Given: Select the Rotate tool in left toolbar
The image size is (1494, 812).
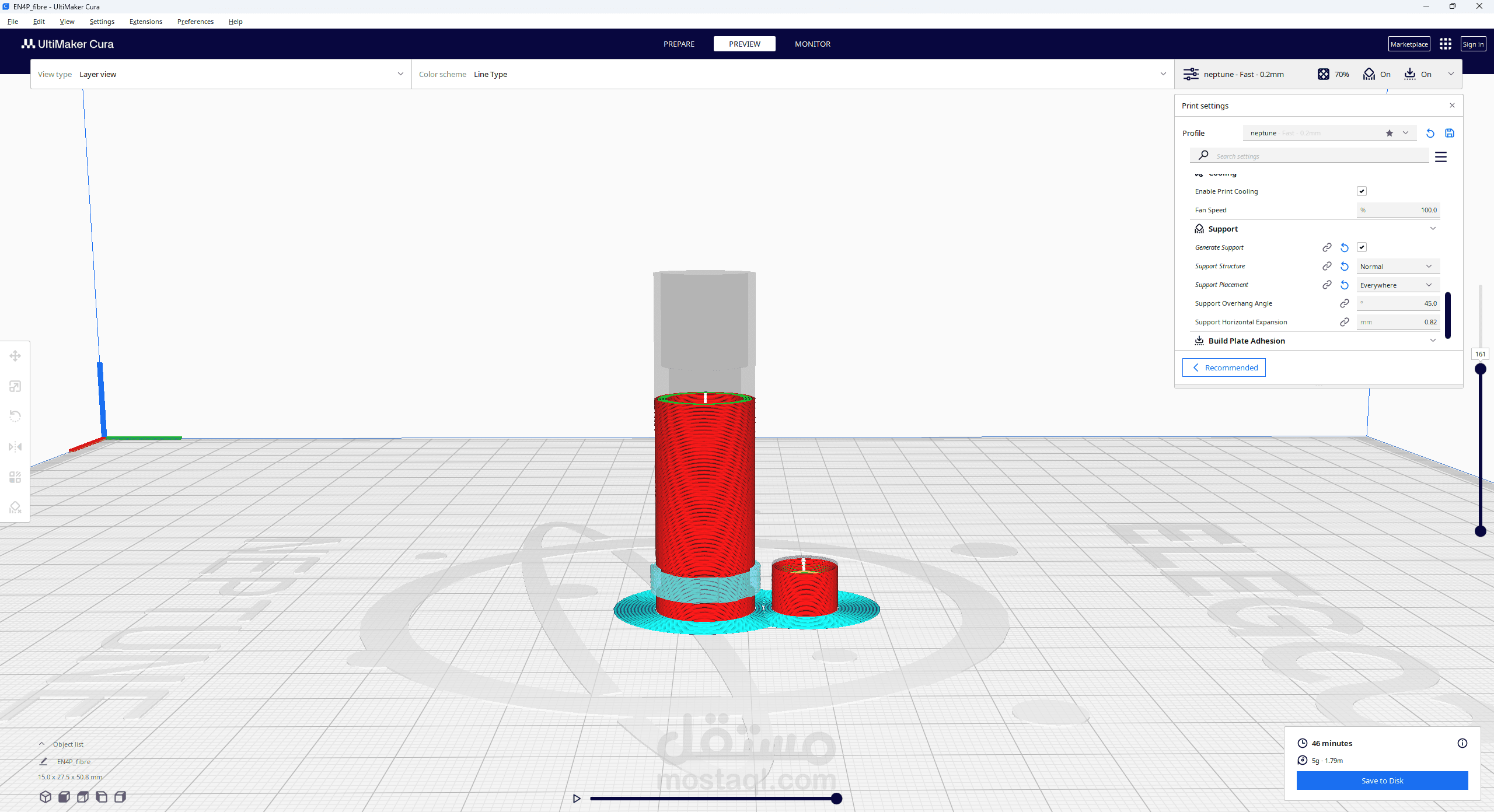Looking at the screenshot, I should point(15,416).
